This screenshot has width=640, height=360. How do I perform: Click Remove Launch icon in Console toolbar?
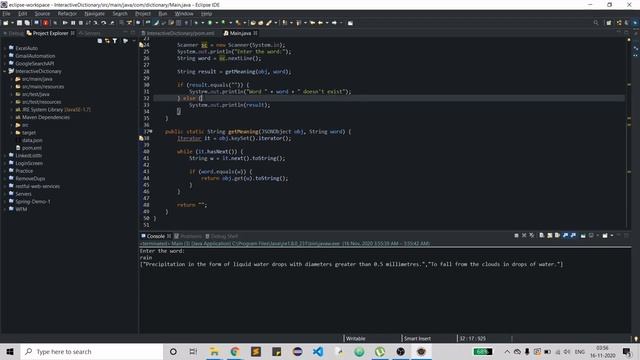point(524,236)
